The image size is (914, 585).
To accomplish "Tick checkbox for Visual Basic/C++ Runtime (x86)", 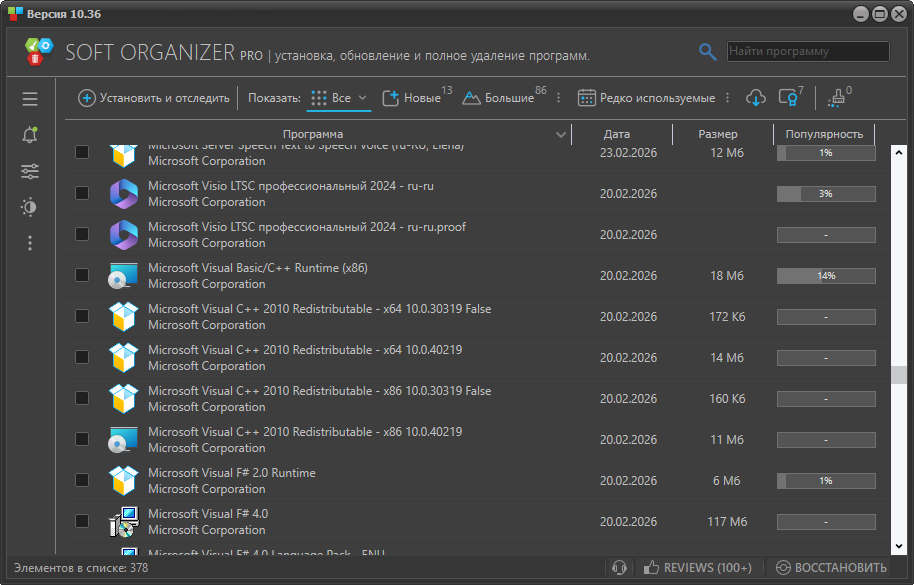I will point(82,275).
